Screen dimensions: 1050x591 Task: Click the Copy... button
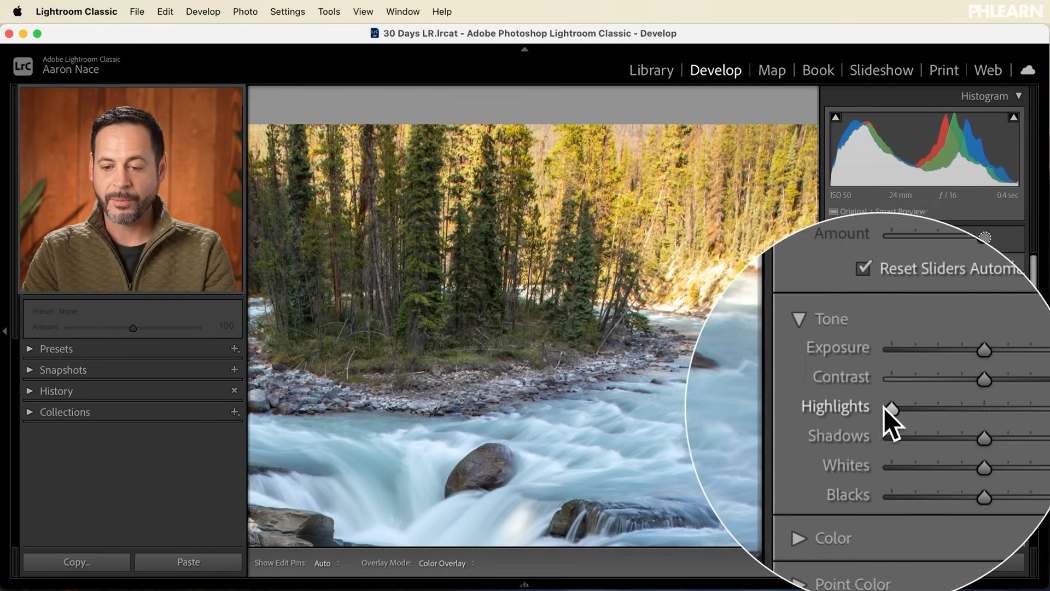point(76,562)
